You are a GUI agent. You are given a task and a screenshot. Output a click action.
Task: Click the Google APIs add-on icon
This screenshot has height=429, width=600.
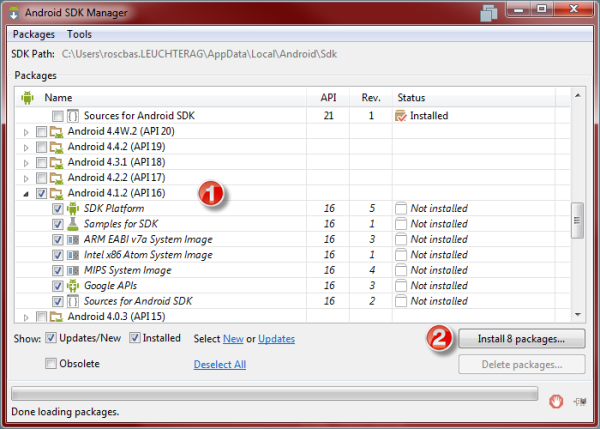point(73,286)
